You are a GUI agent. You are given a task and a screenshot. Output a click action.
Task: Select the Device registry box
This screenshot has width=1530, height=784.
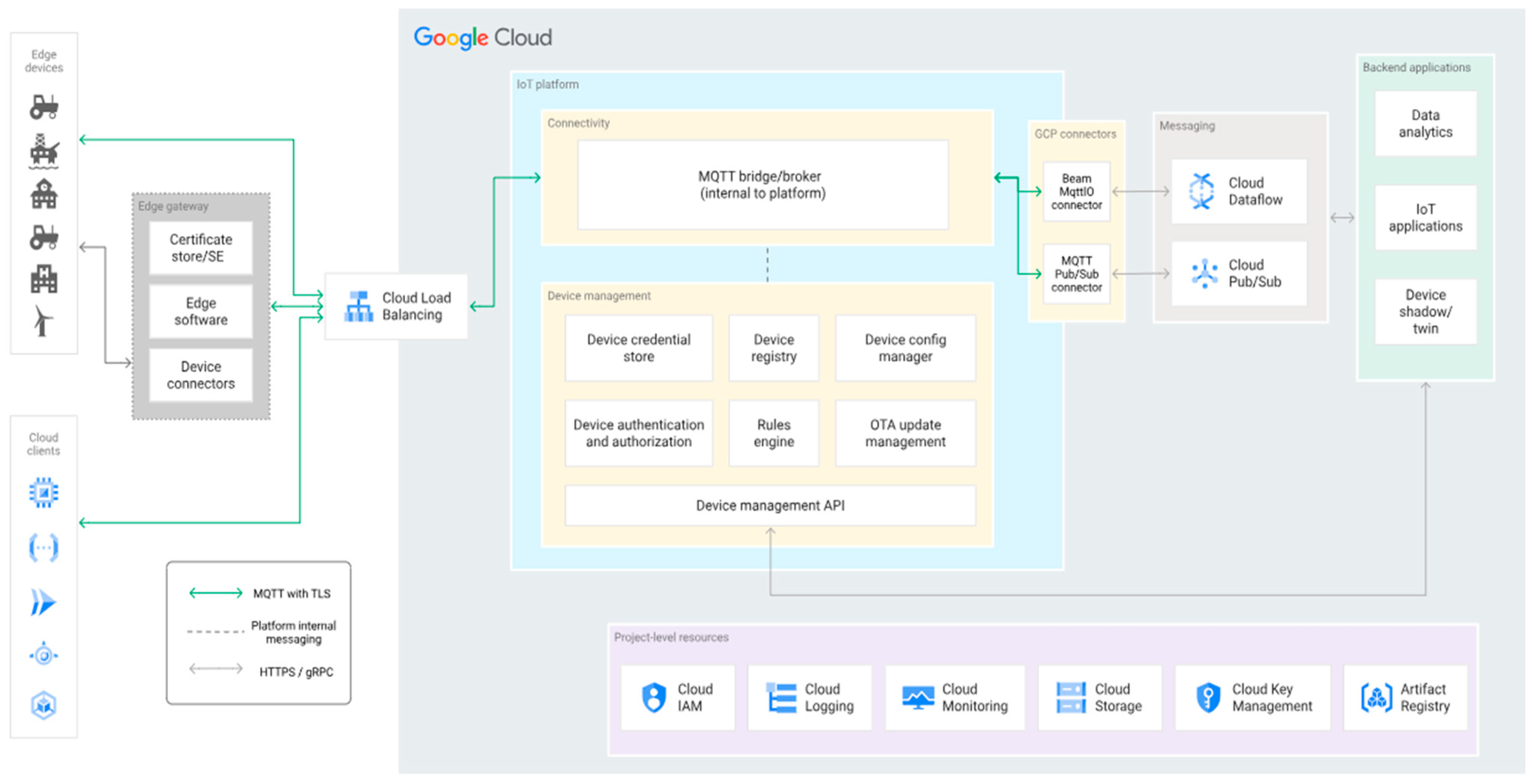click(x=773, y=348)
